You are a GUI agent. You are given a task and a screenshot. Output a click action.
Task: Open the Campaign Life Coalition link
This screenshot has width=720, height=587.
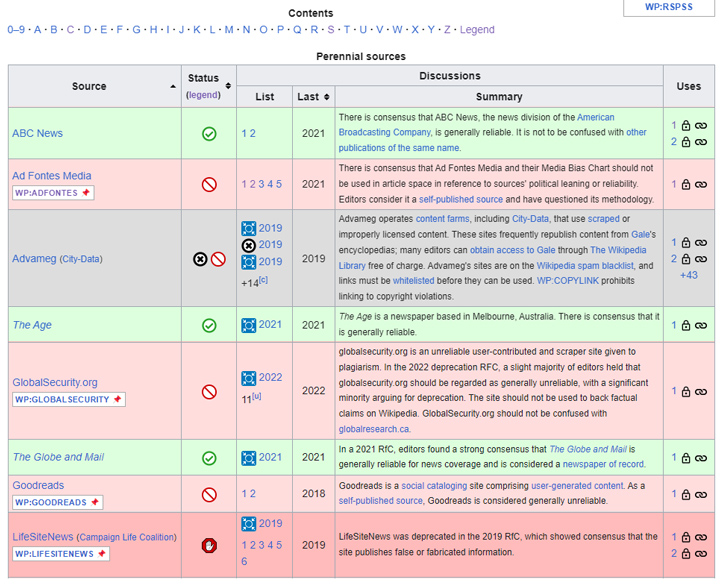pyautogui.click(x=127, y=537)
